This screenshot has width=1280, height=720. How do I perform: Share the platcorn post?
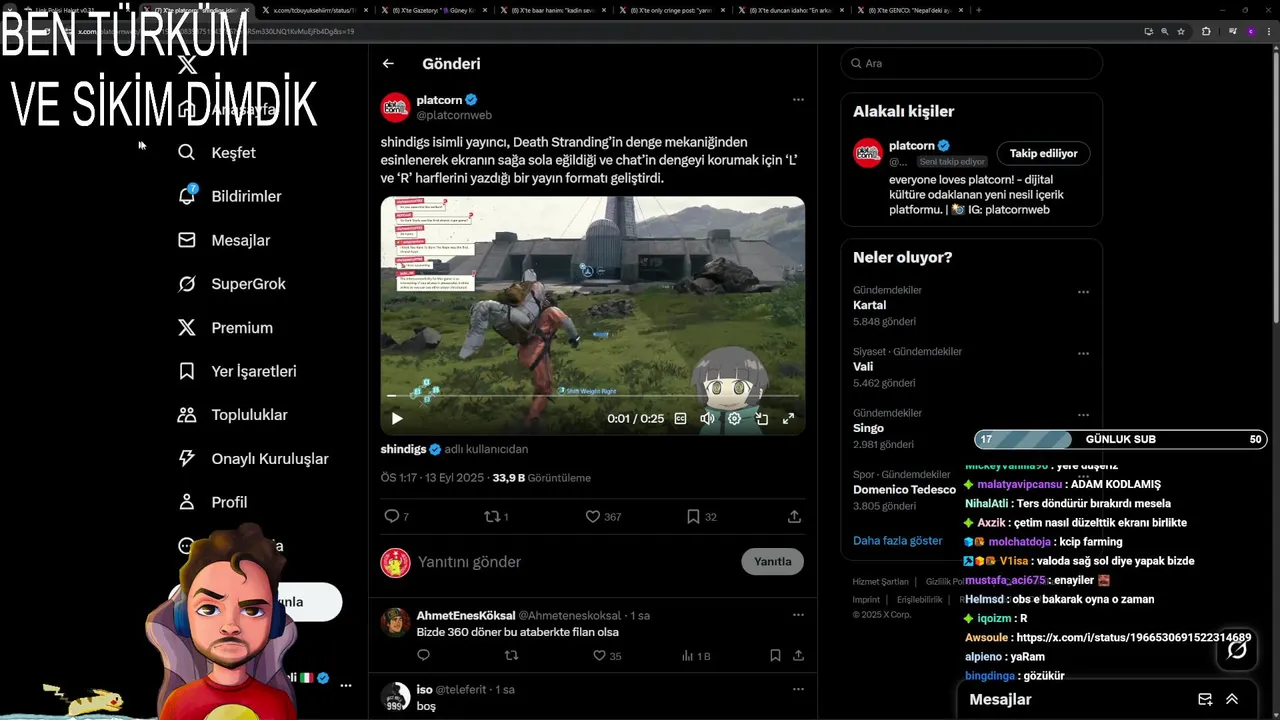tap(794, 517)
